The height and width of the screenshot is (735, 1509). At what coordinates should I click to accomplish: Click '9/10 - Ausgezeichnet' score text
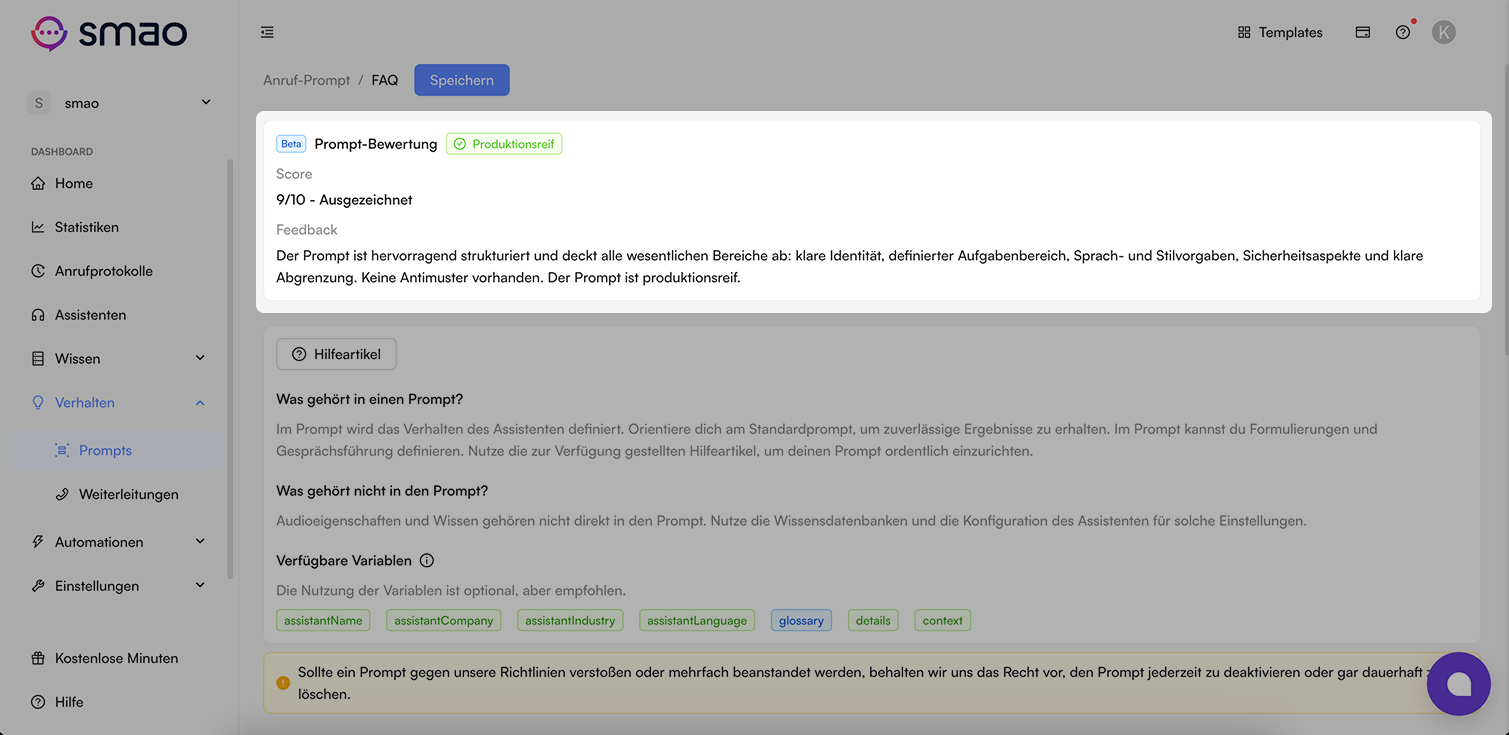pos(344,199)
